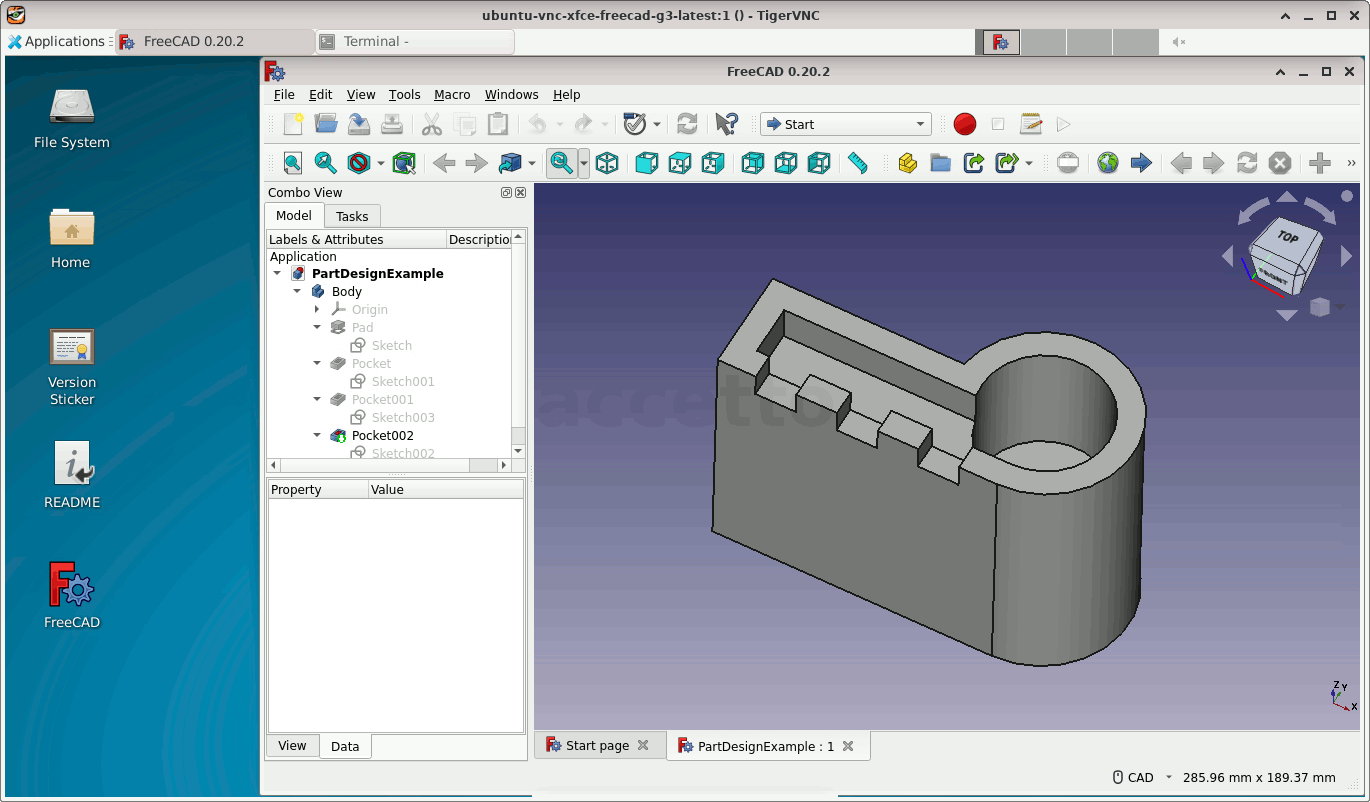Click the Make link icon
The width and height of the screenshot is (1370, 802).
point(974,163)
